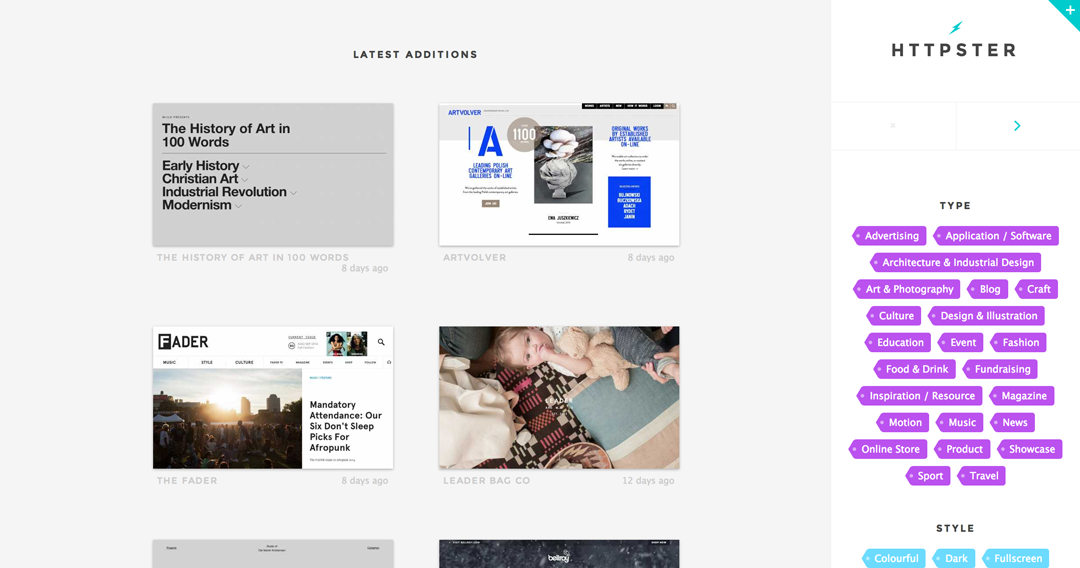The height and width of the screenshot is (568, 1080).
Task: Select the Fundraising tag
Action: 1000,370
